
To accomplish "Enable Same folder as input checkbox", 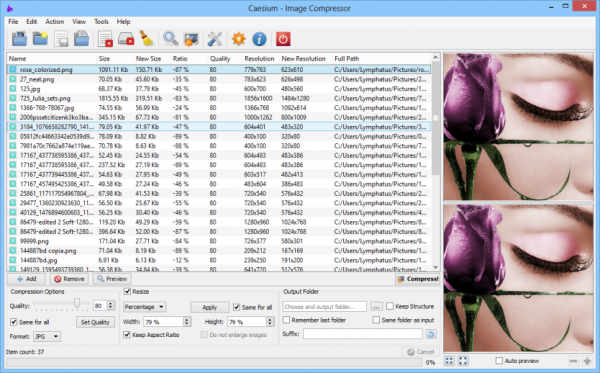I will pyautogui.click(x=376, y=319).
